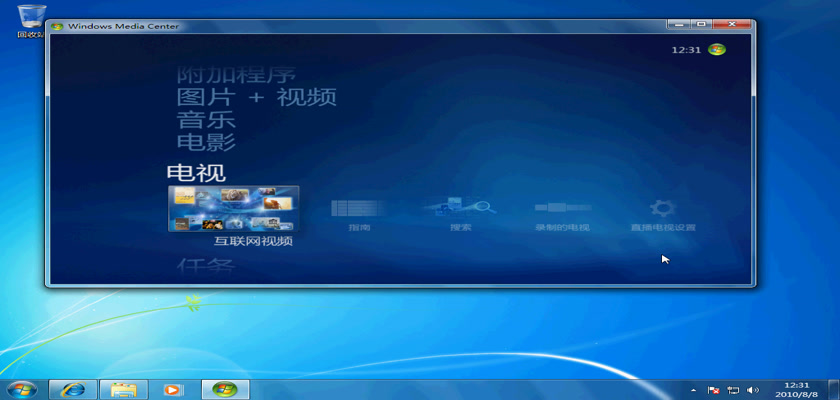The width and height of the screenshot is (840, 400).
Task: Select 图片 + 视频 menu category
Action: [x=256, y=97]
